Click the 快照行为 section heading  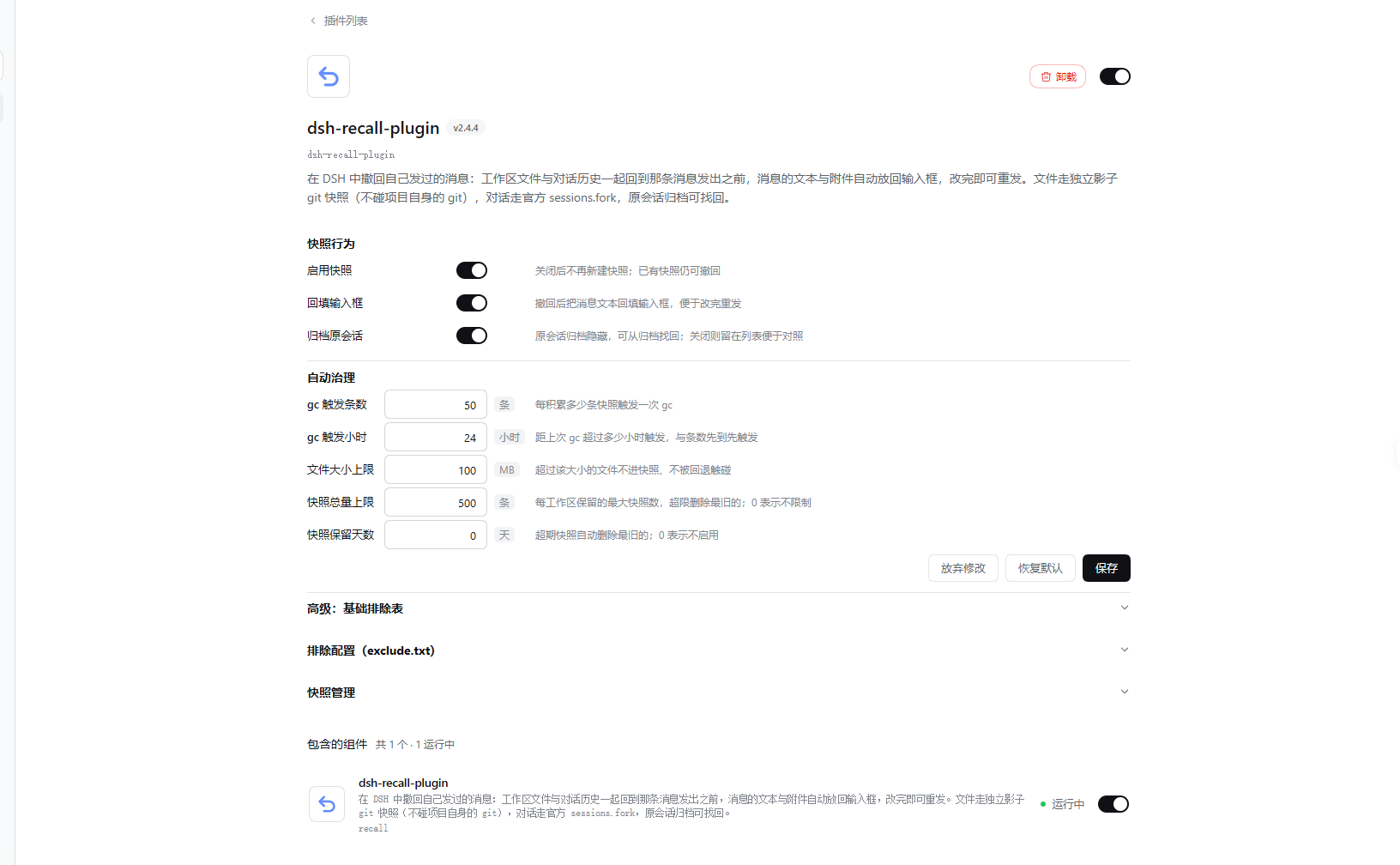[331, 244]
